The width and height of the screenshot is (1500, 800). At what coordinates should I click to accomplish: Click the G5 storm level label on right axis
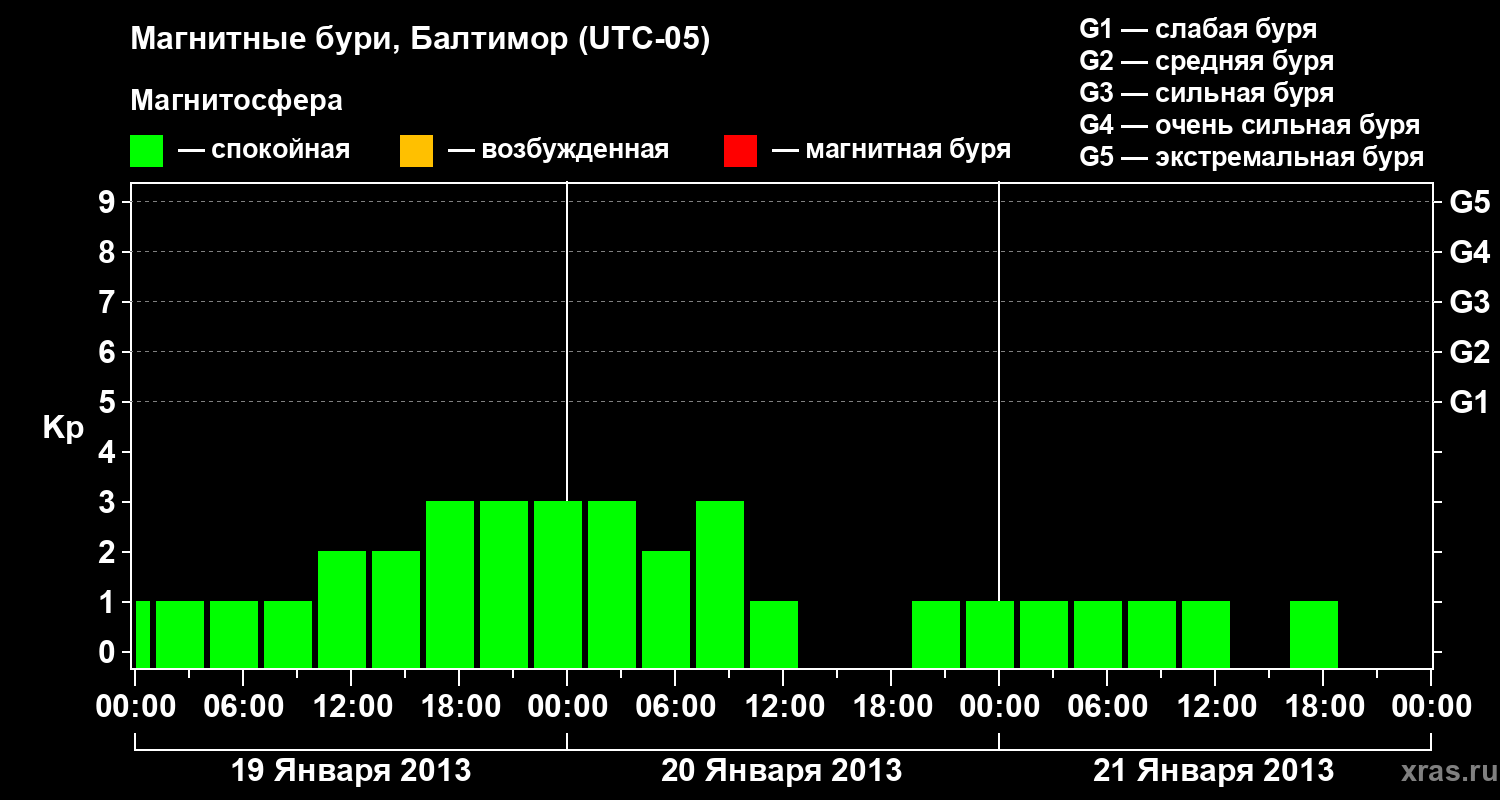(x=1469, y=203)
